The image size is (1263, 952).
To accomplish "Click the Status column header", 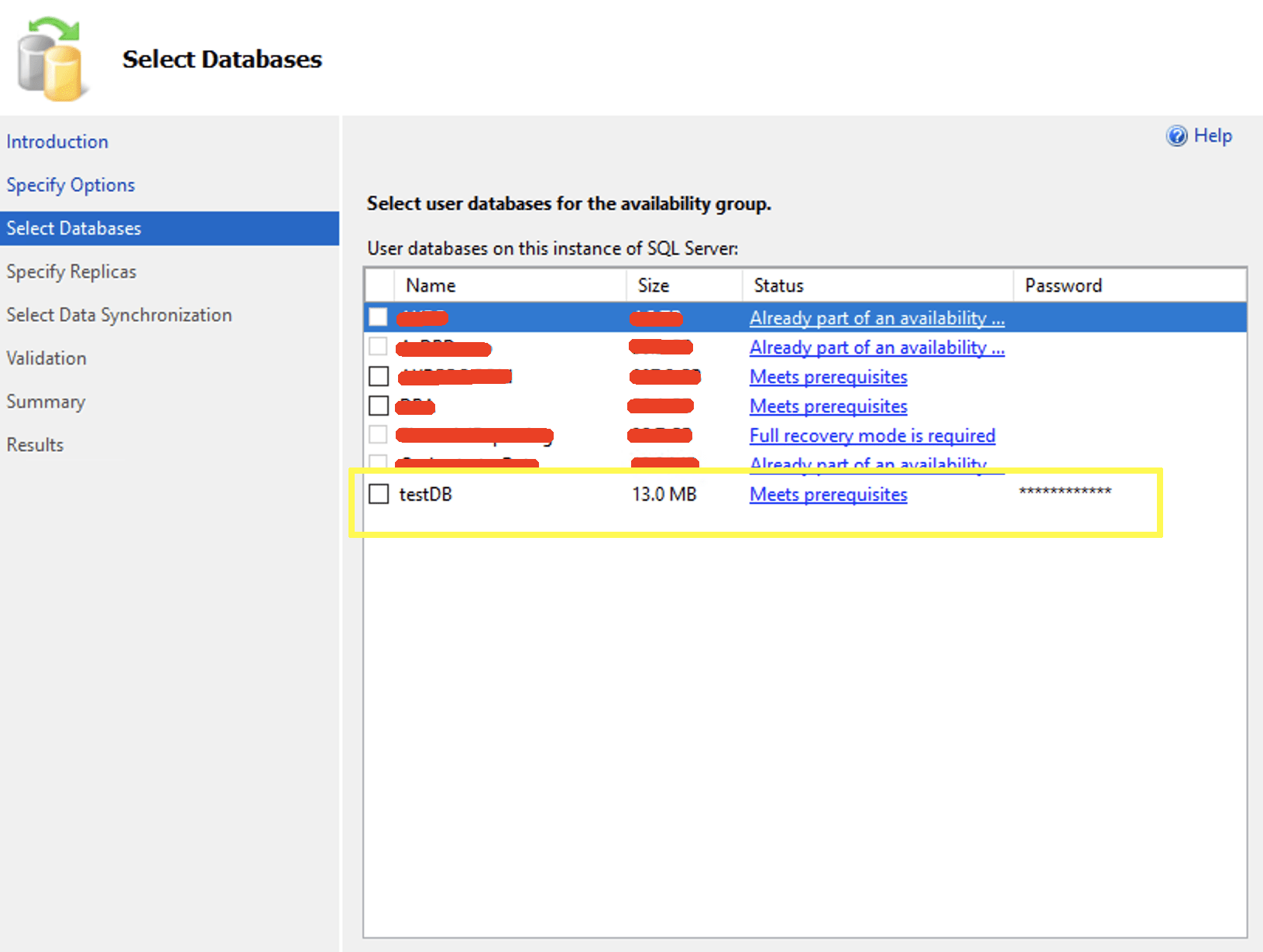I will coord(778,286).
